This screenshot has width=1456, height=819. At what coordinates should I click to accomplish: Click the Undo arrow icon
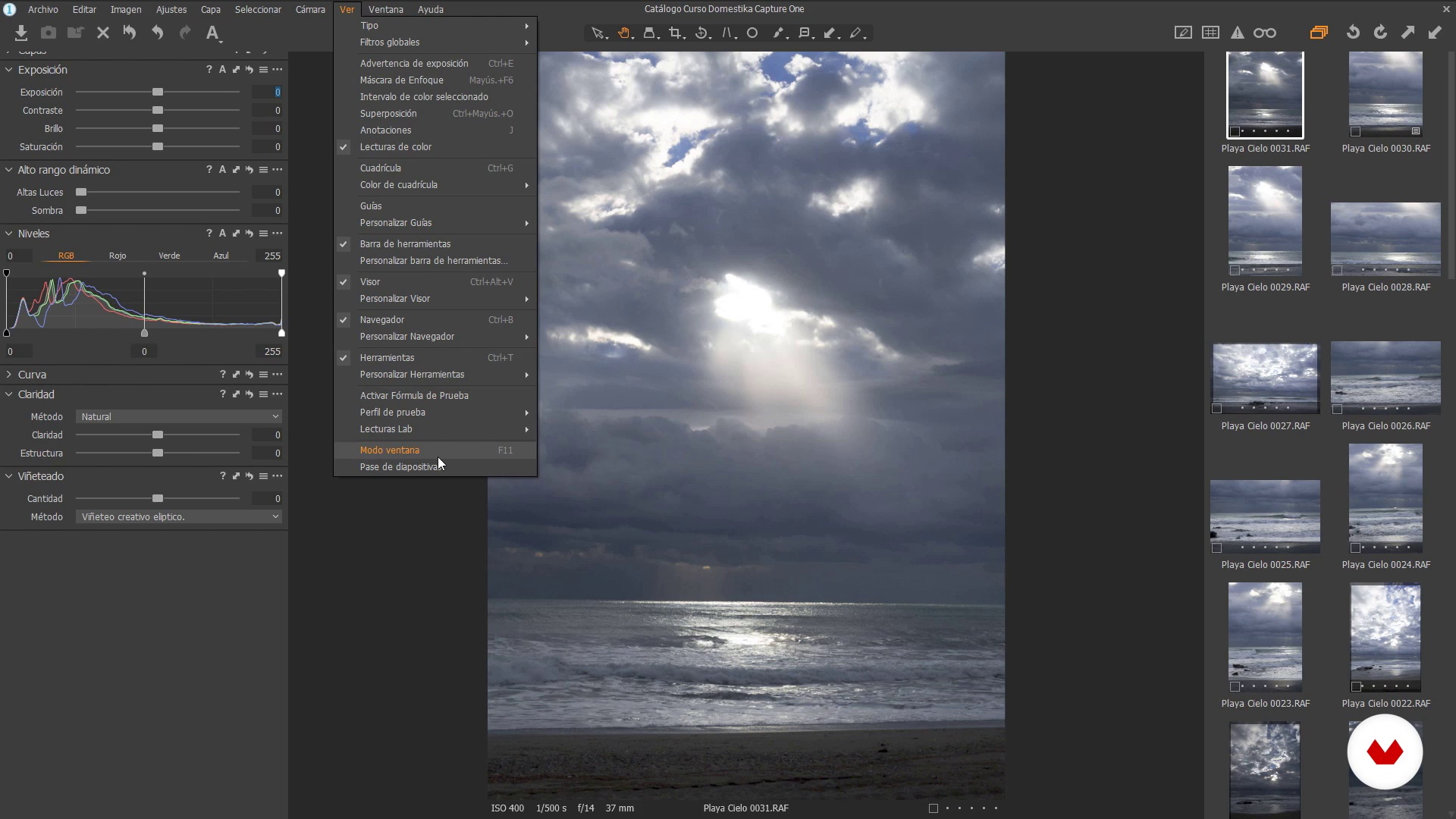click(x=157, y=33)
